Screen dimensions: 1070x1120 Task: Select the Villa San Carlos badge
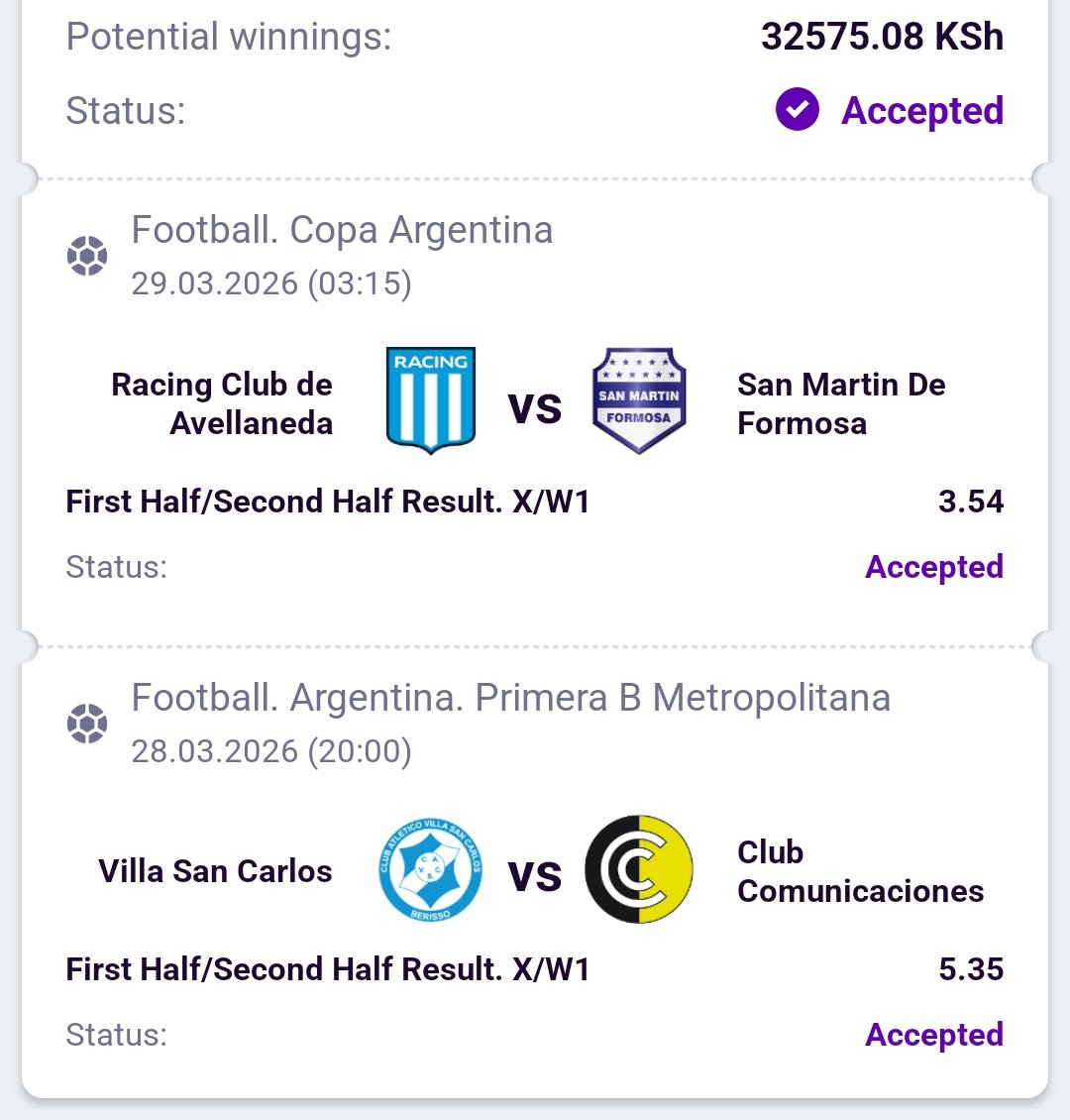coord(430,869)
